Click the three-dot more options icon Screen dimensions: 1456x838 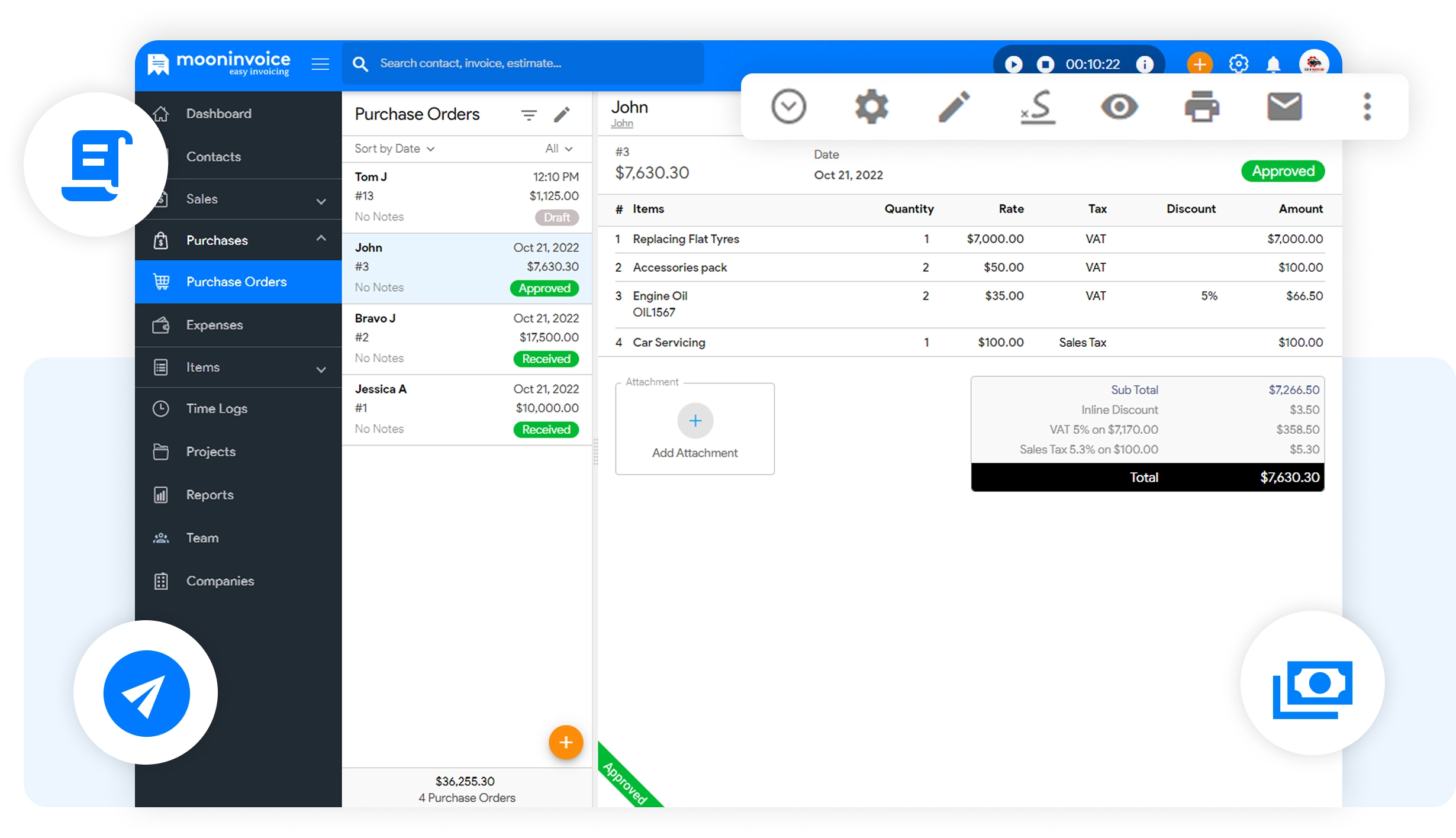[x=1367, y=107]
